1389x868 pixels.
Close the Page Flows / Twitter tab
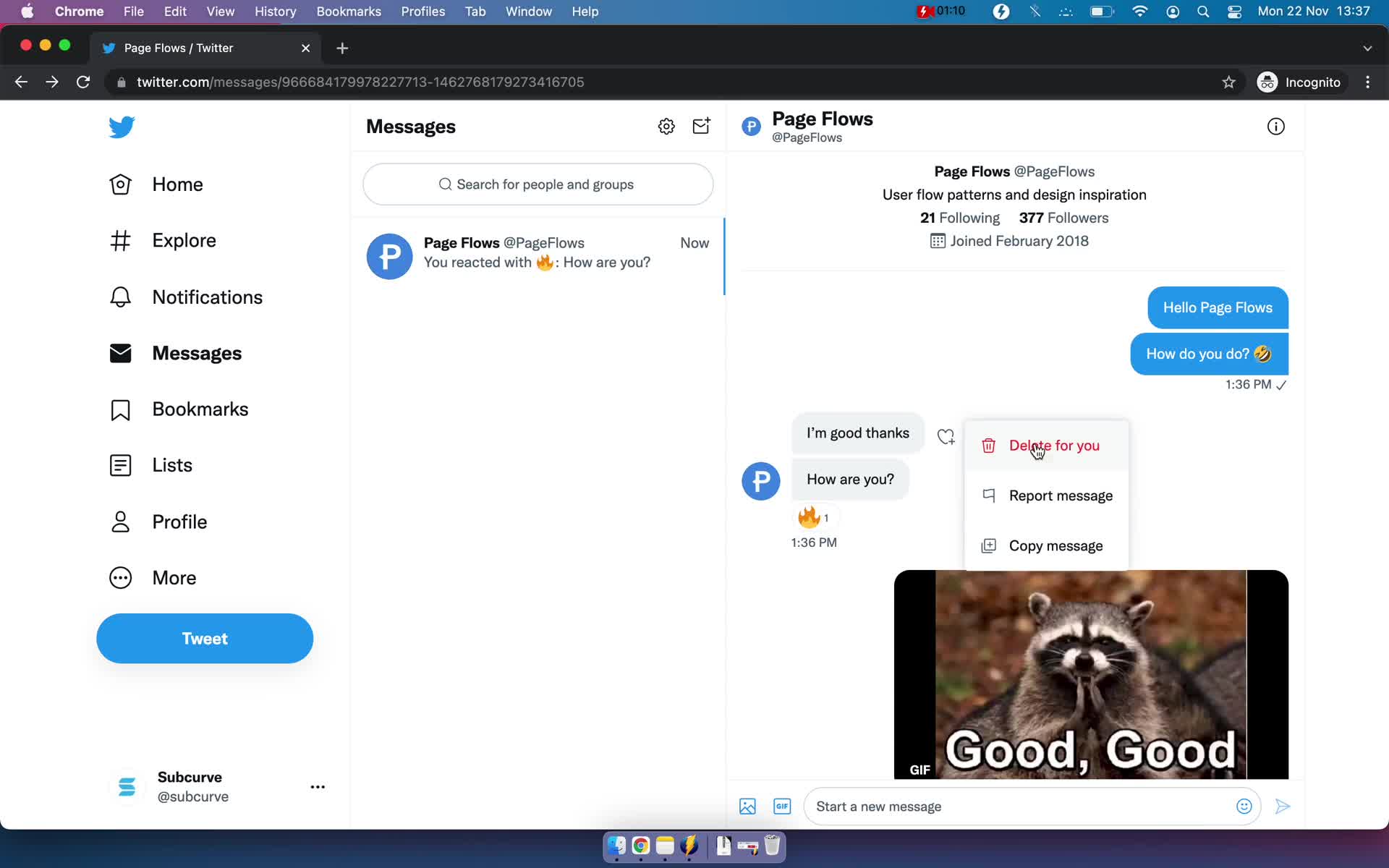(x=305, y=48)
